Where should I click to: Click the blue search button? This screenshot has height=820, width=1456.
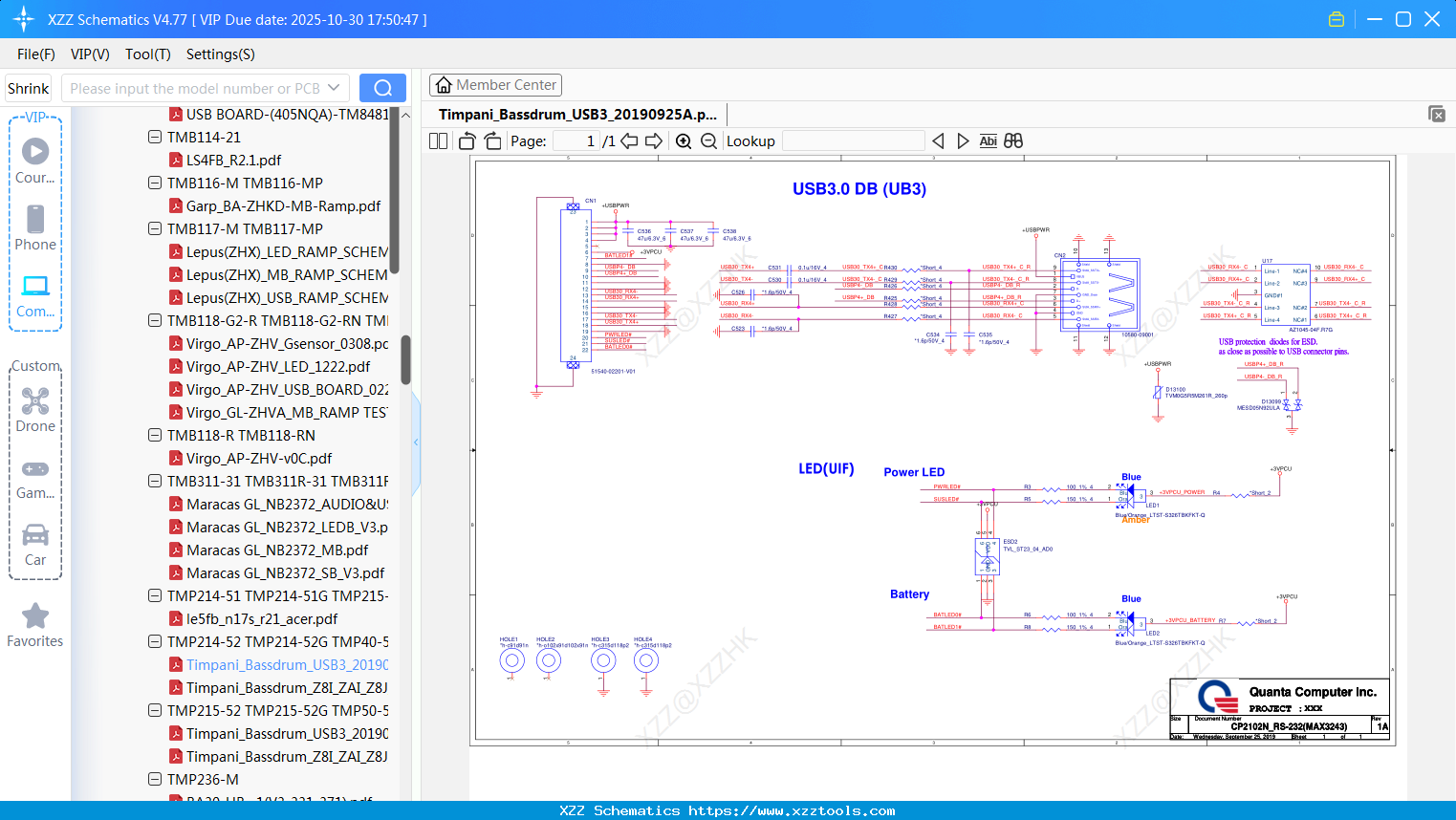(382, 88)
